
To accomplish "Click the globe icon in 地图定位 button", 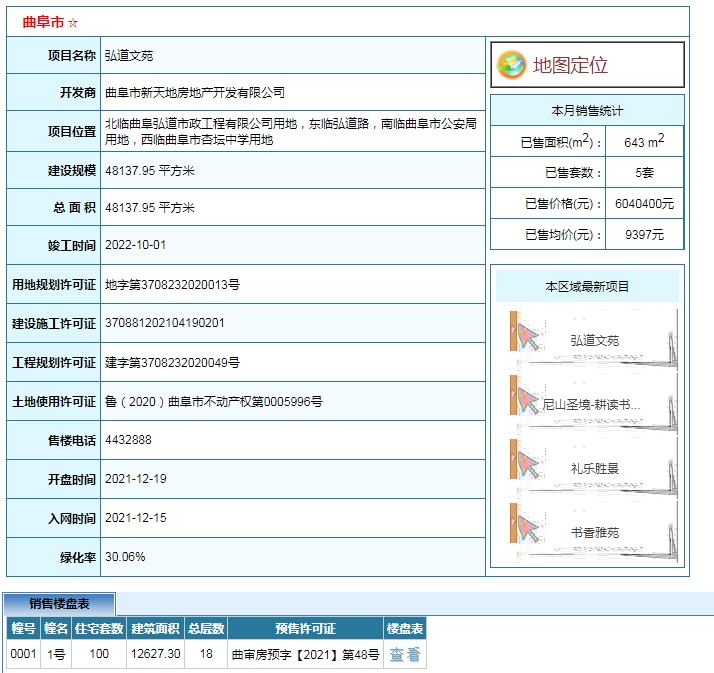I will point(511,65).
